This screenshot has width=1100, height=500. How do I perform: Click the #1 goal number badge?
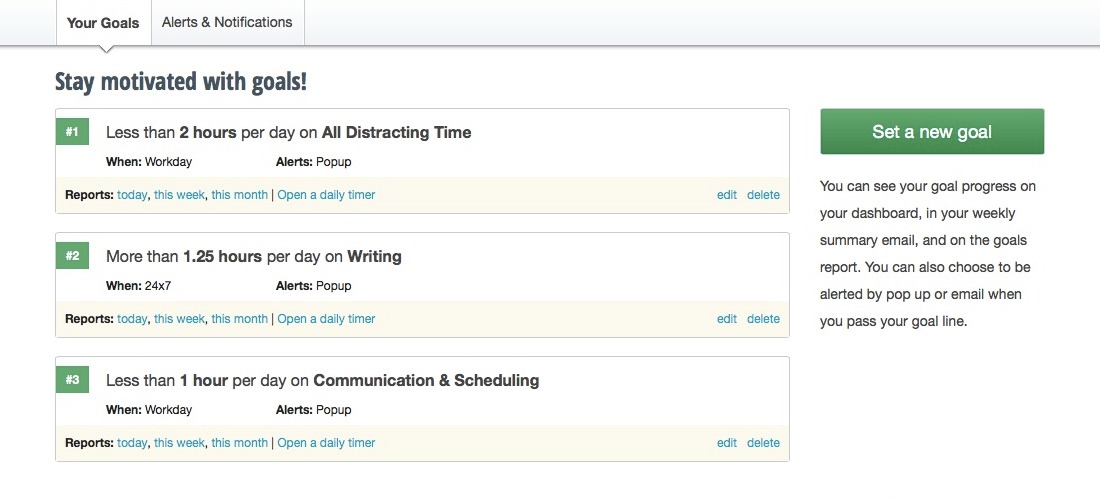tap(72, 132)
